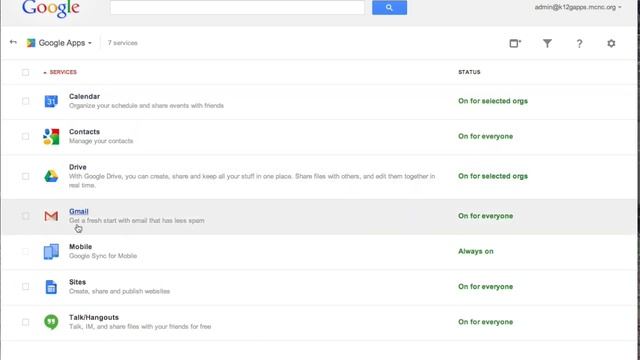Click the Drive triangle icon
The image size is (640, 360).
click(51, 176)
